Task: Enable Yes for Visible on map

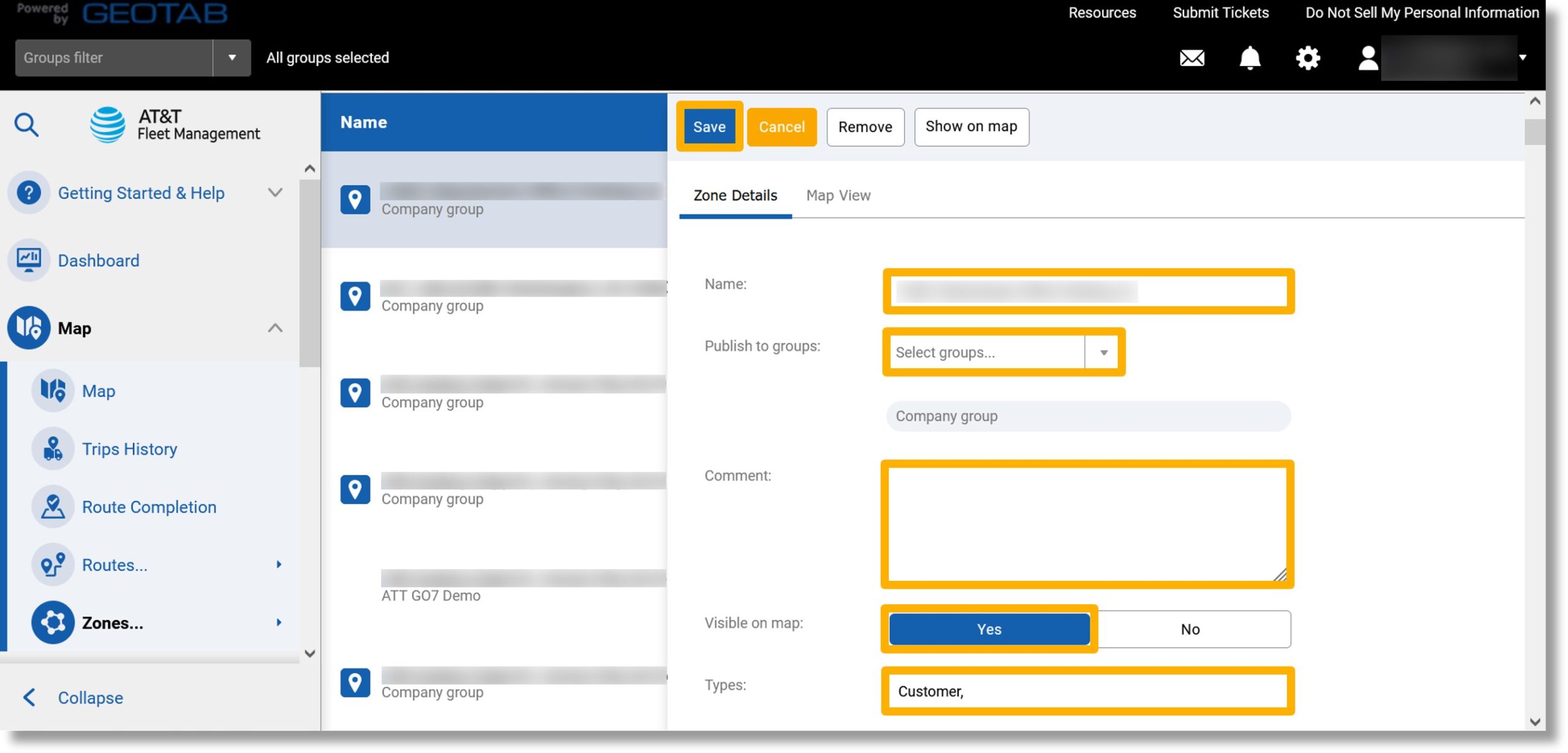Action: click(x=988, y=628)
